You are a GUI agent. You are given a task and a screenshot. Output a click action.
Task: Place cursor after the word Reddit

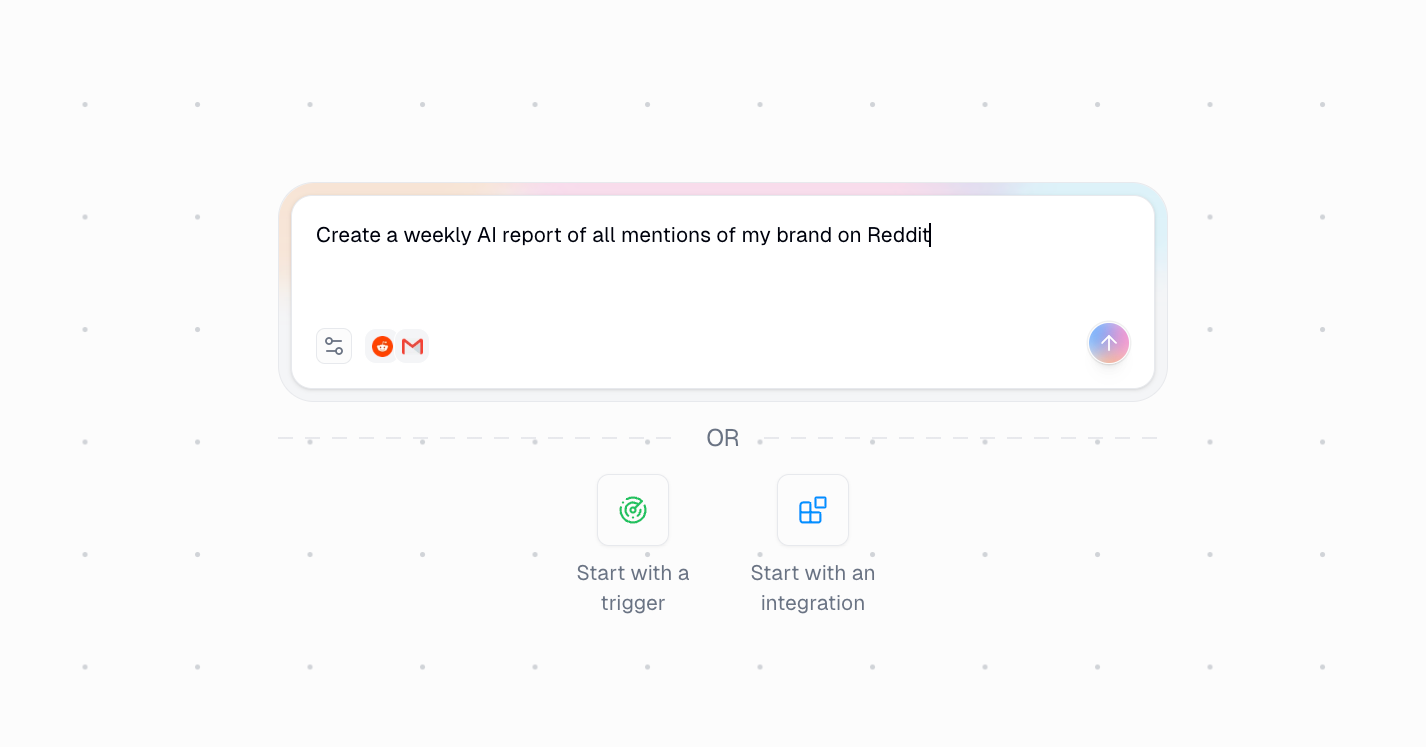(x=930, y=235)
